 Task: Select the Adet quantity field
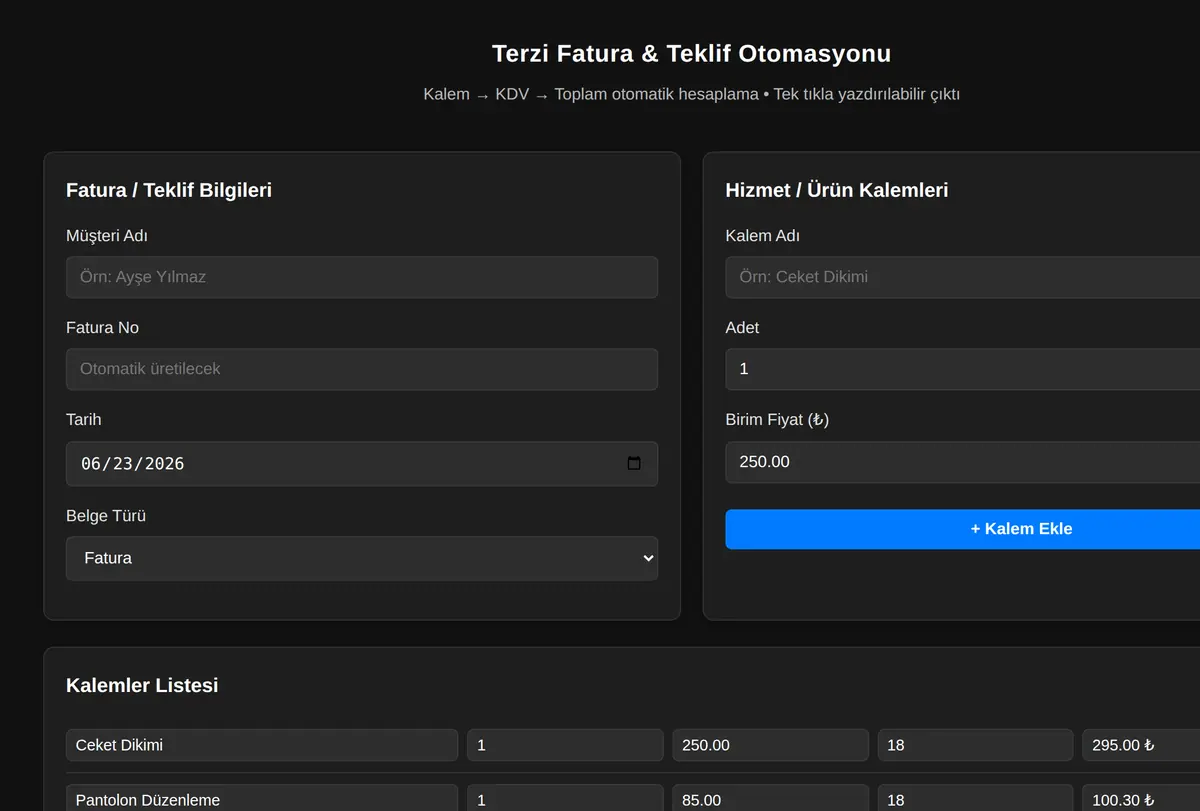coord(962,369)
